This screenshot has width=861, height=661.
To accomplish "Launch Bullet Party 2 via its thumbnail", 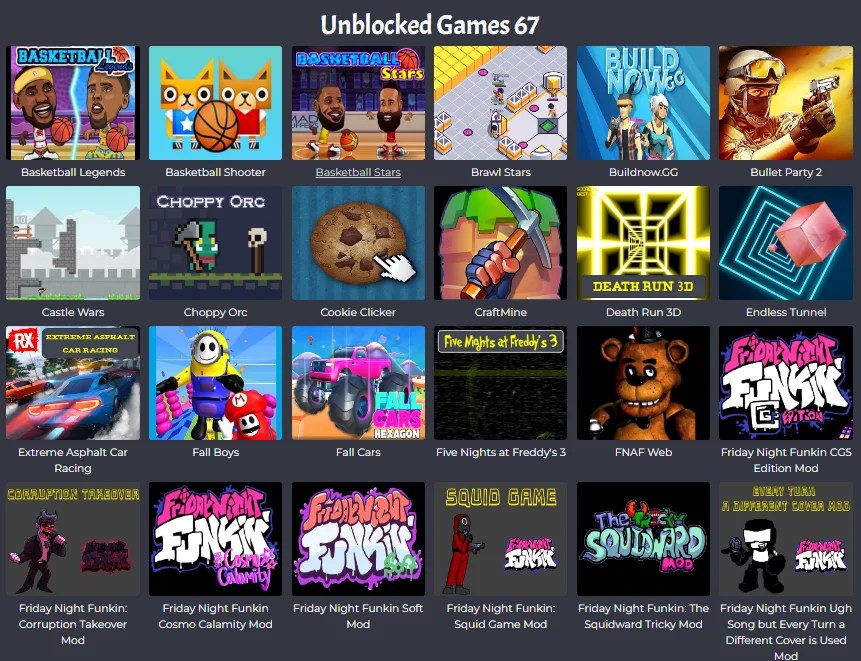I will tap(786, 103).
